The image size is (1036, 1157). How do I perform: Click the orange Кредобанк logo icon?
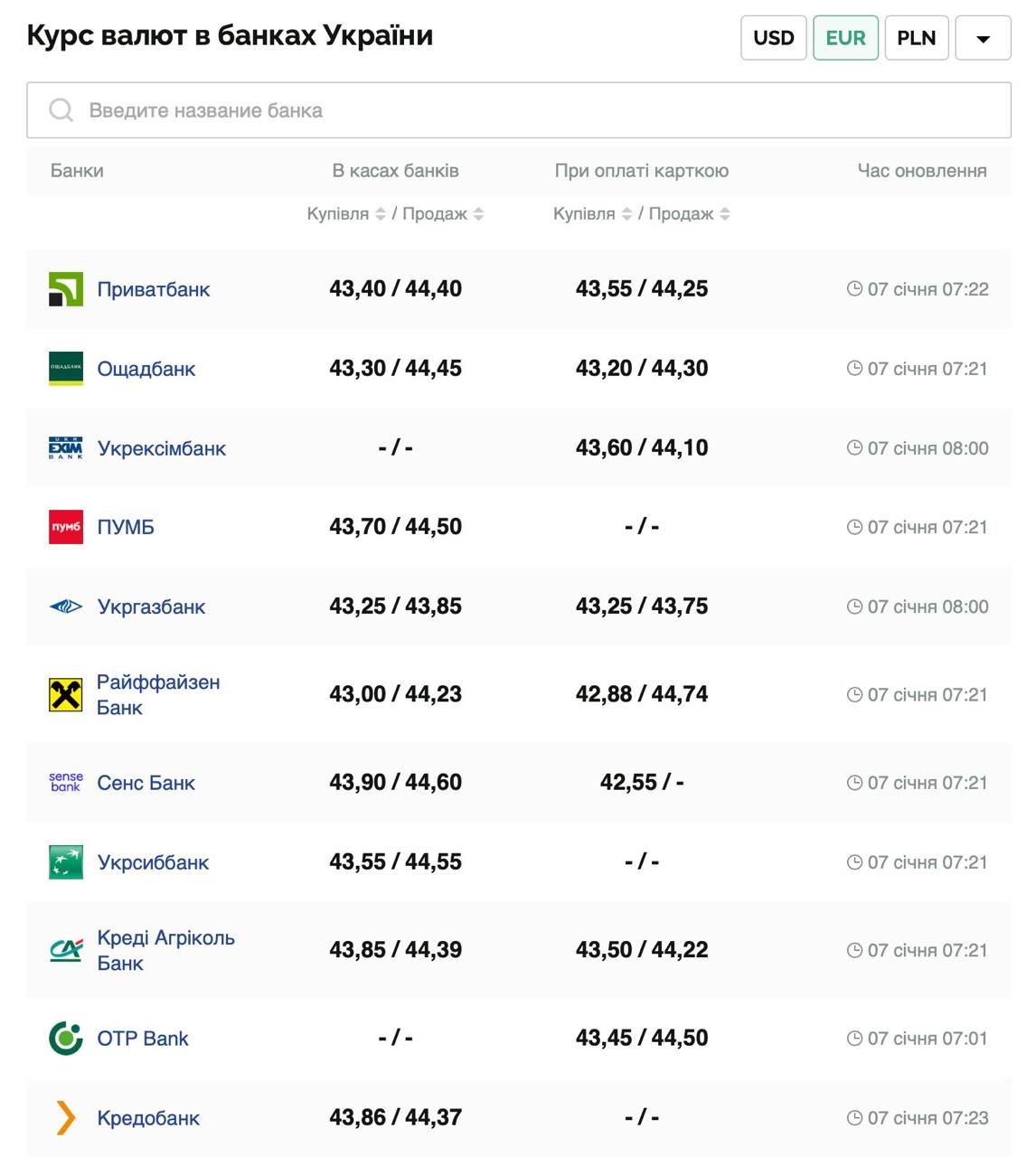tap(65, 1118)
